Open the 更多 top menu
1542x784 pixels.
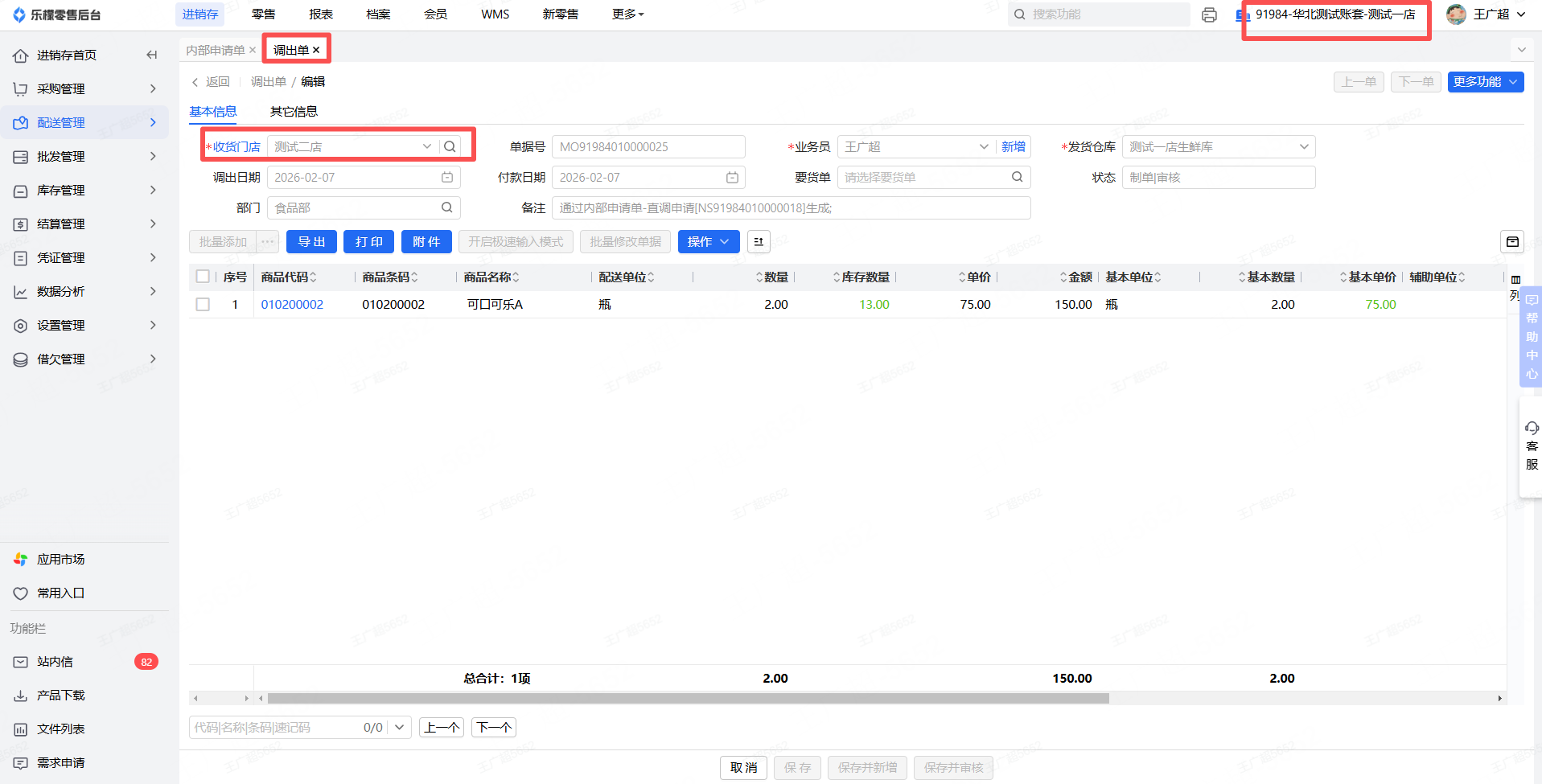tap(628, 14)
